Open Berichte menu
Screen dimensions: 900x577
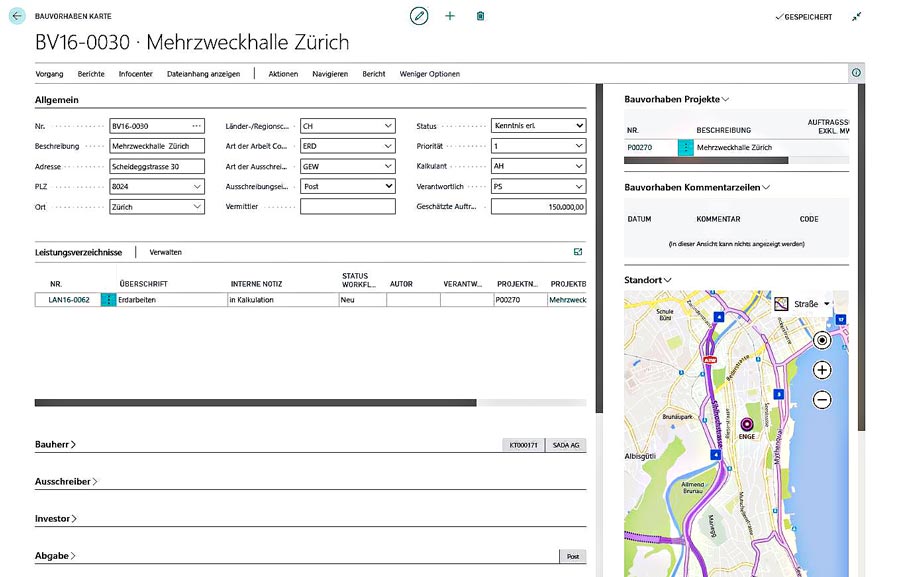[91, 74]
